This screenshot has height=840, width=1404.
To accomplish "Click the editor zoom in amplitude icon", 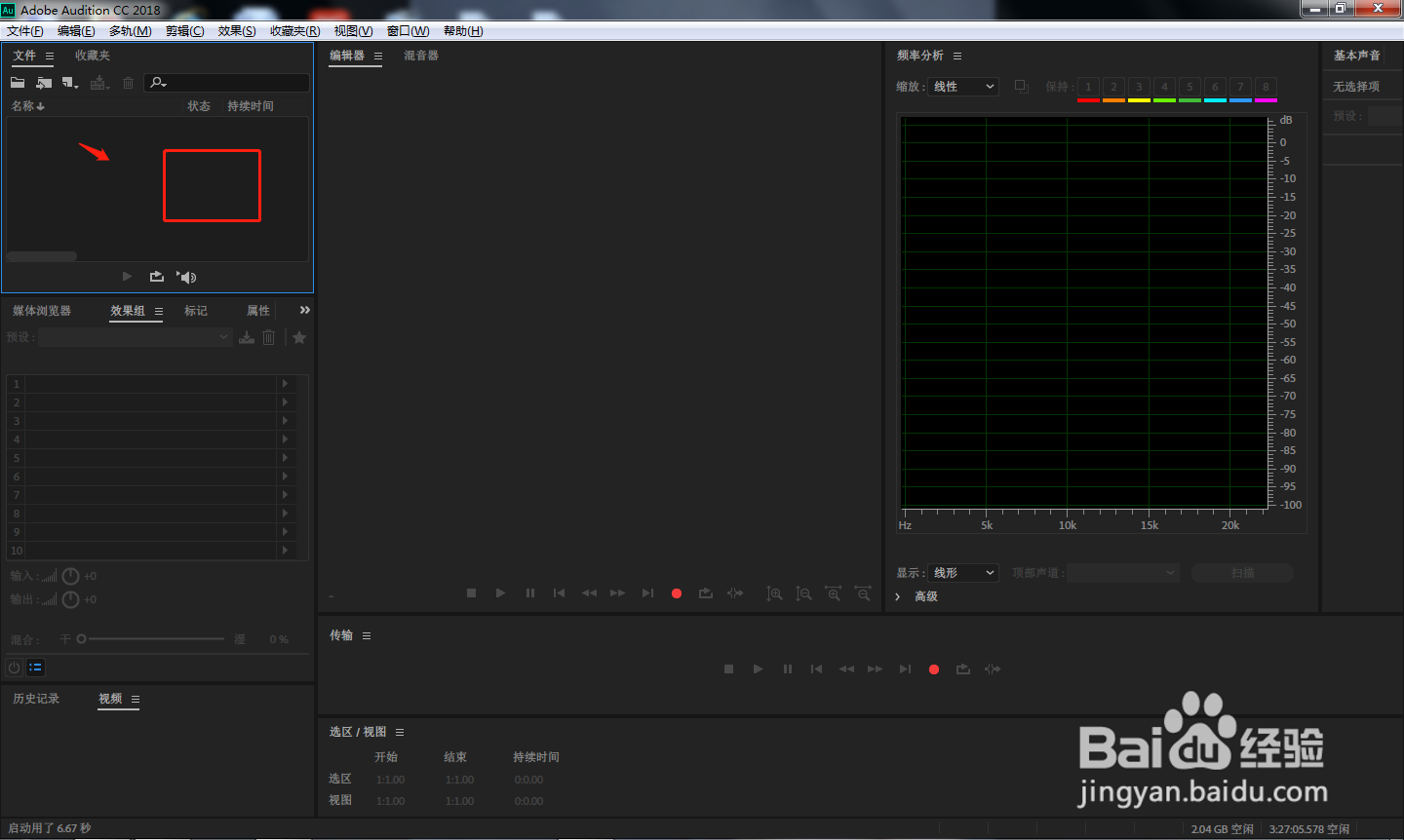I will (x=774, y=592).
